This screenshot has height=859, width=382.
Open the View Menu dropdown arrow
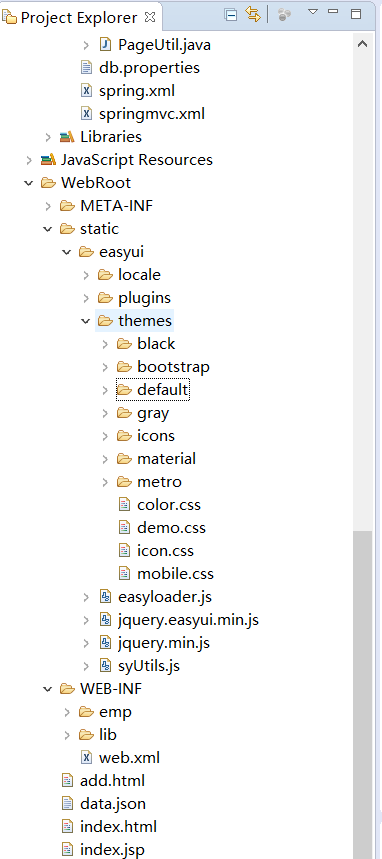click(313, 12)
